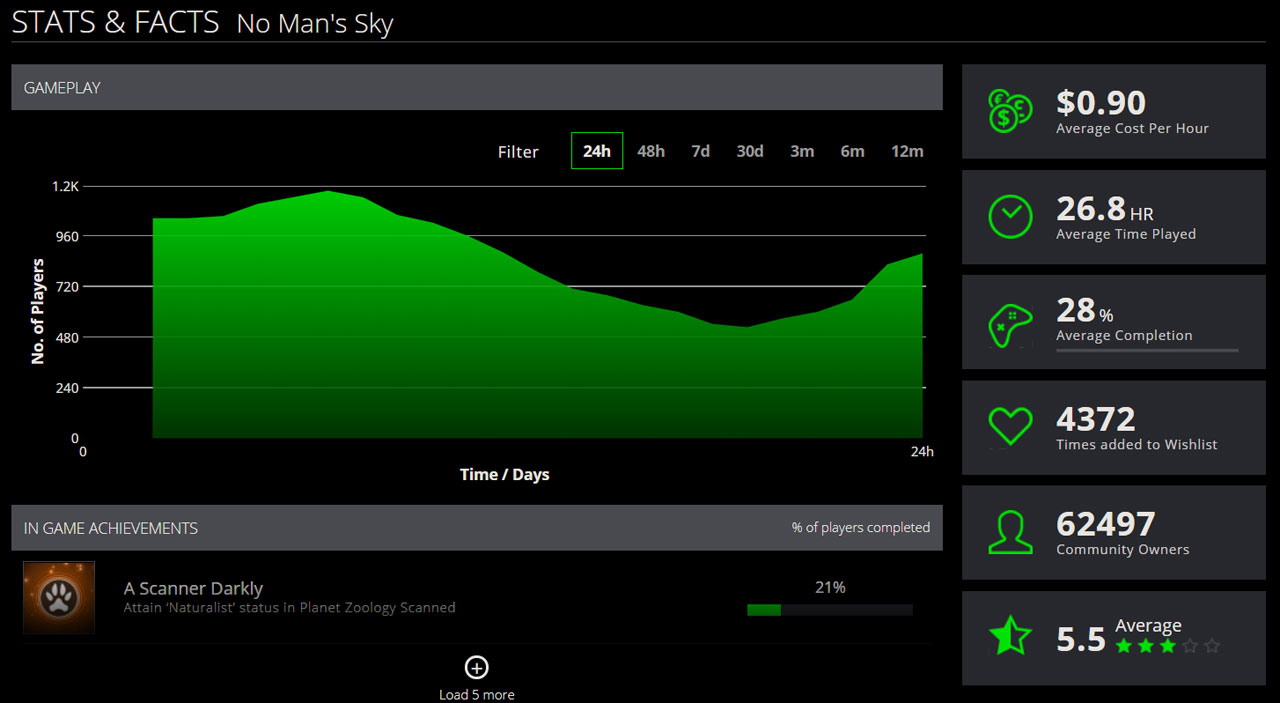The height and width of the screenshot is (703, 1280).
Task: Click the 62497 owners count
Action: [1106, 524]
